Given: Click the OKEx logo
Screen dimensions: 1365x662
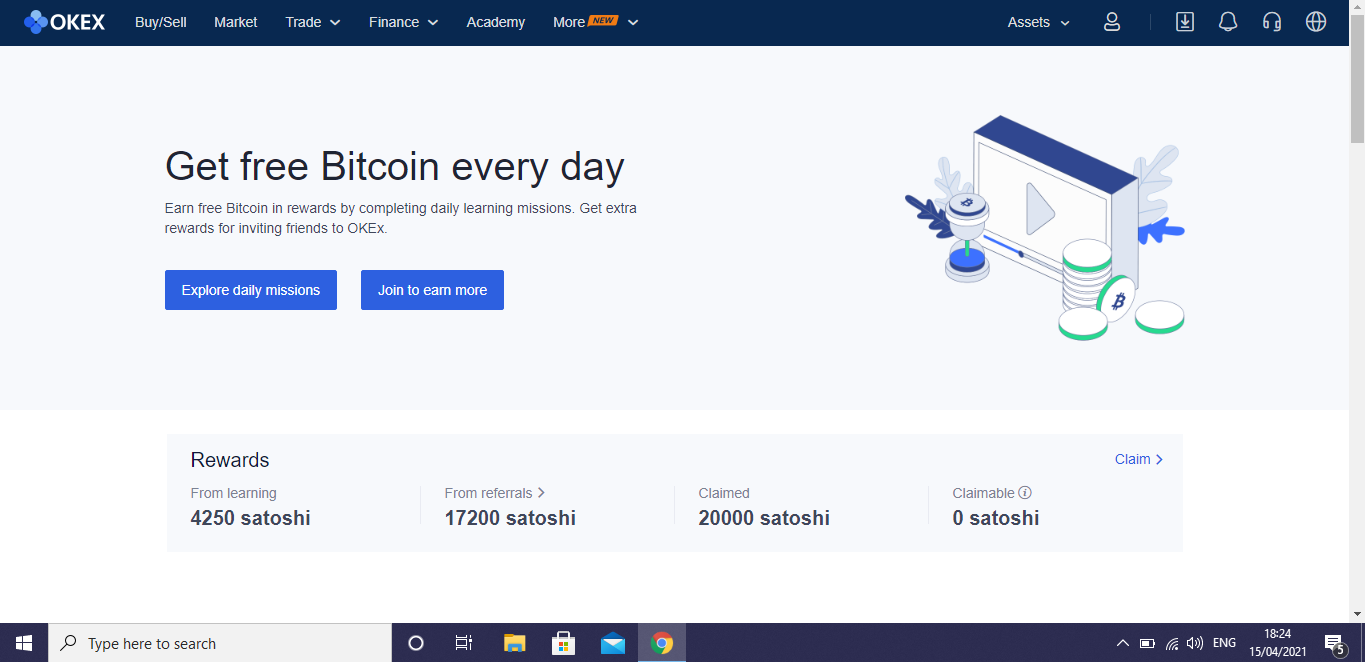Looking at the screenshot, I should pos(64,21).
